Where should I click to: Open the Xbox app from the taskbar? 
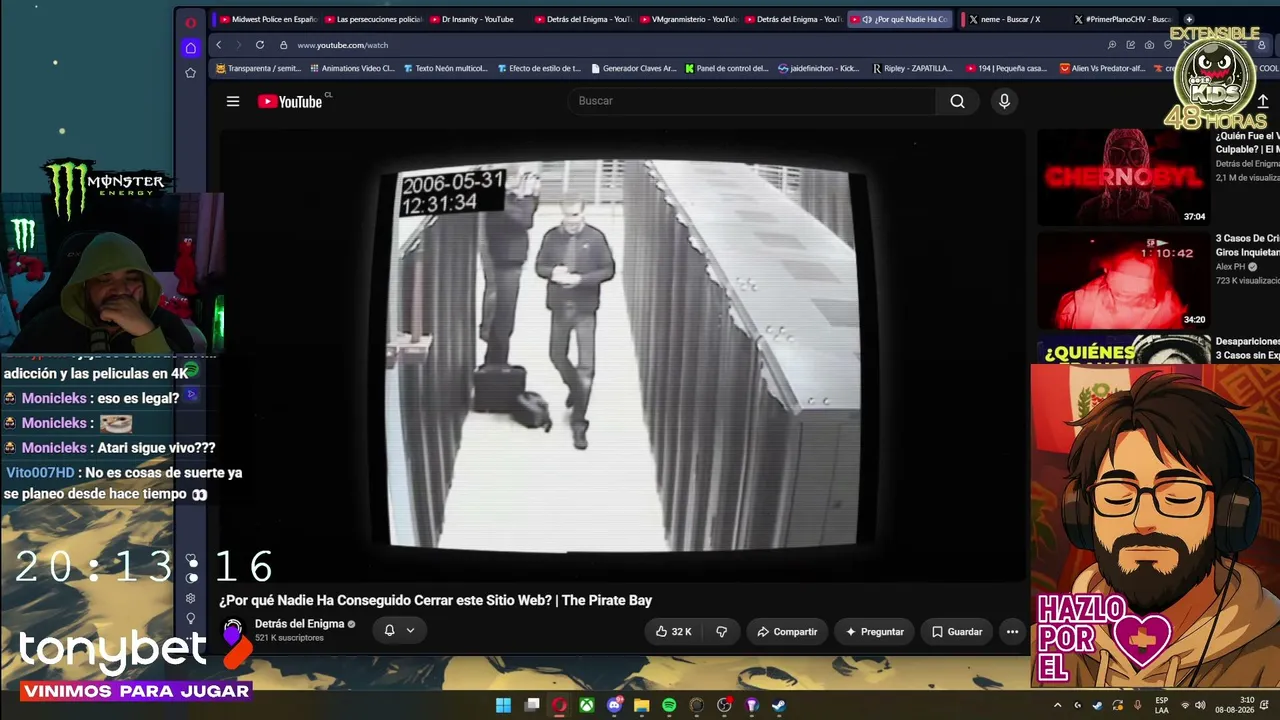(x=587, y=705)
